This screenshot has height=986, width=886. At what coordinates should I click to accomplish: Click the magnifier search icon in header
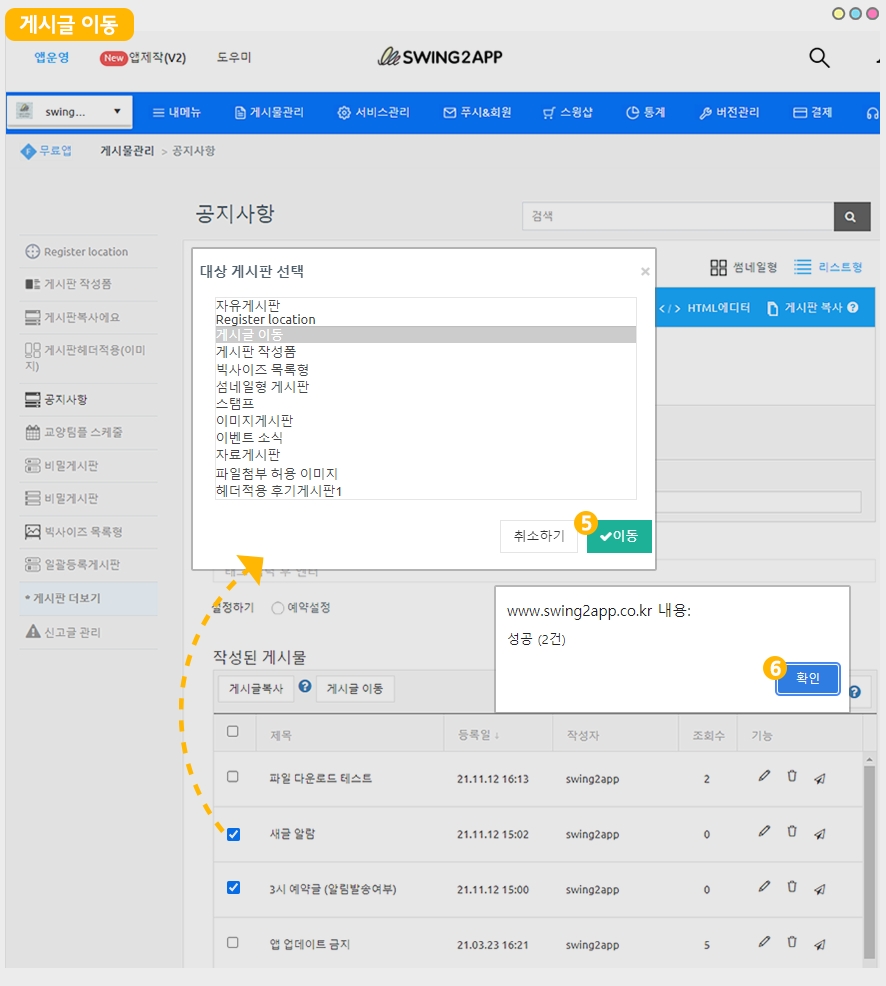(x=819, y=58)
